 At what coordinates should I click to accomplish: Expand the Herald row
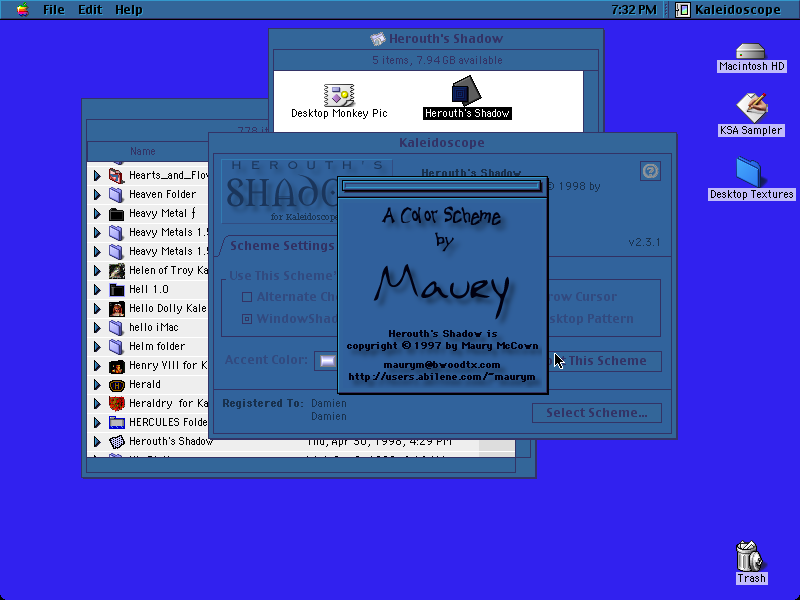tap(97, 384)
